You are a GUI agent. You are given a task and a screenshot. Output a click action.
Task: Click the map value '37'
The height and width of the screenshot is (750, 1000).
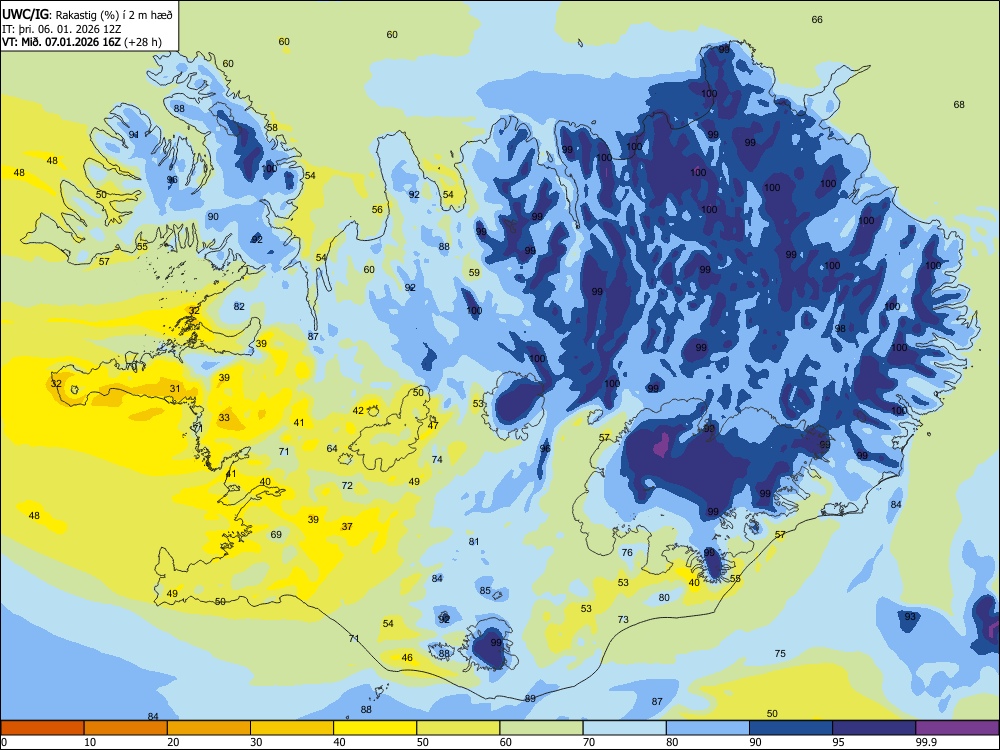[x=347, y=527]
